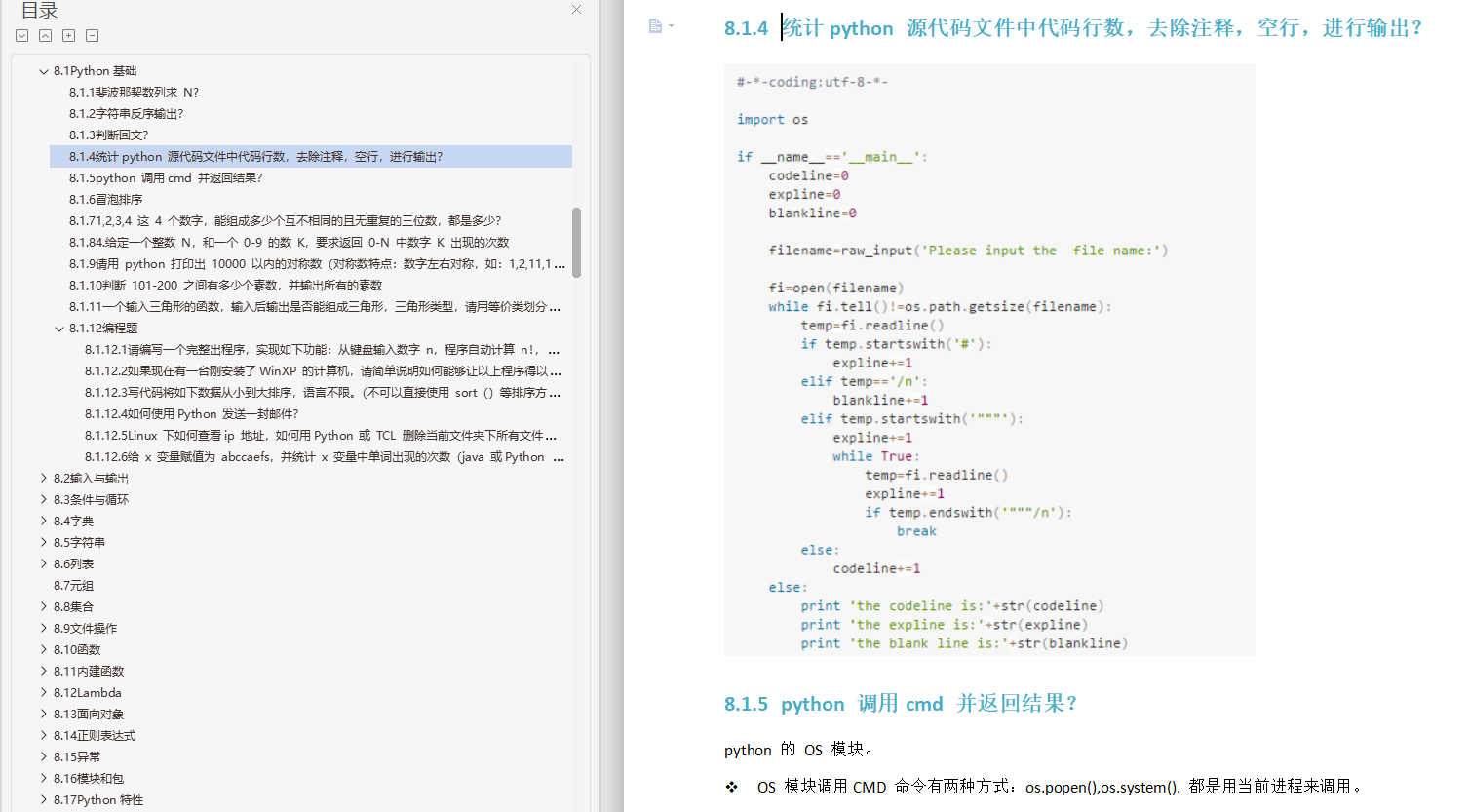Viewport: 1469px width, 812px height.
Task: Go to 8.1.9请用 python 打印出 10000 entry
Action: click(x=317, y=264)
